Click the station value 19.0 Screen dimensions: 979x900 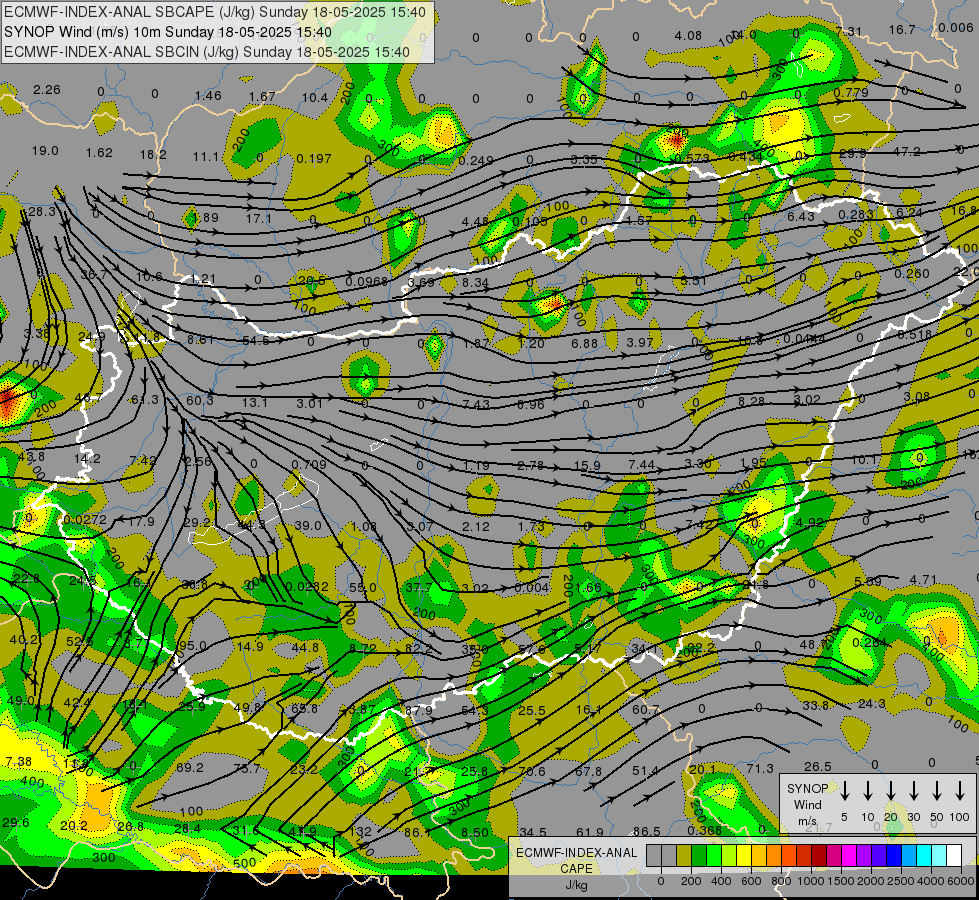click(x=45, y=151)
